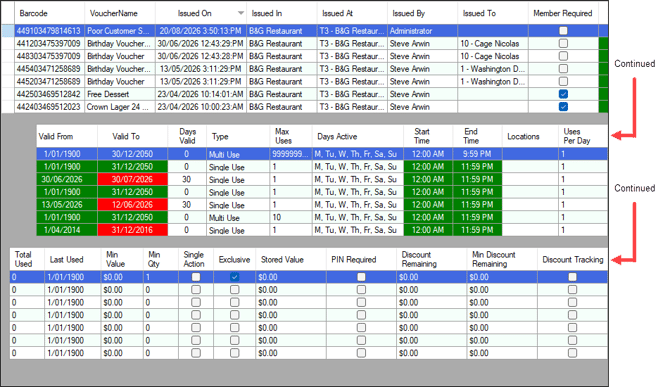Click the Exclusive column header

[234, 259]
